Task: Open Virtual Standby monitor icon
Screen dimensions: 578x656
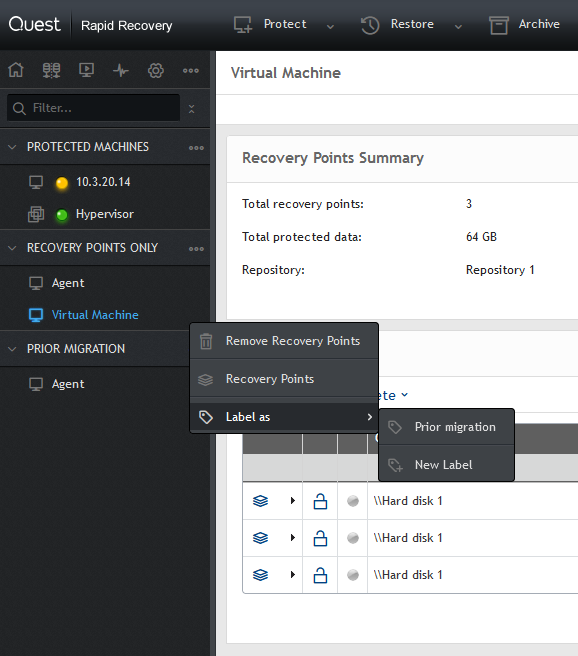Action: coord(87,70)
